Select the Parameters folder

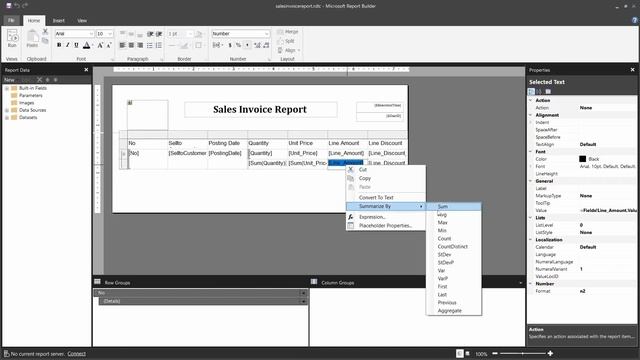[x=27, y=96]
